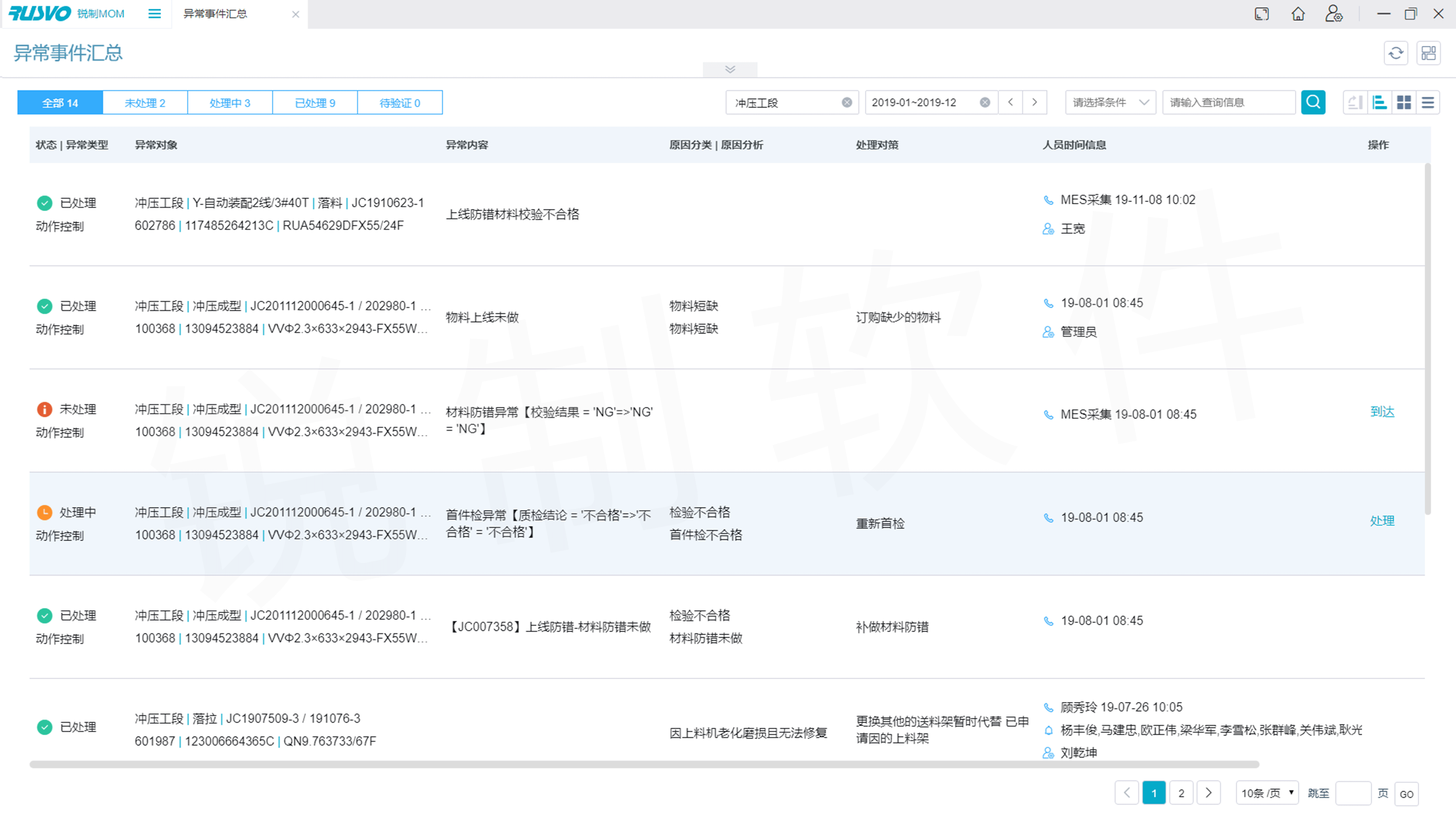1456x816 pixels.
Task: Click the refresh icon at top right
Action: pos(1396,53)
